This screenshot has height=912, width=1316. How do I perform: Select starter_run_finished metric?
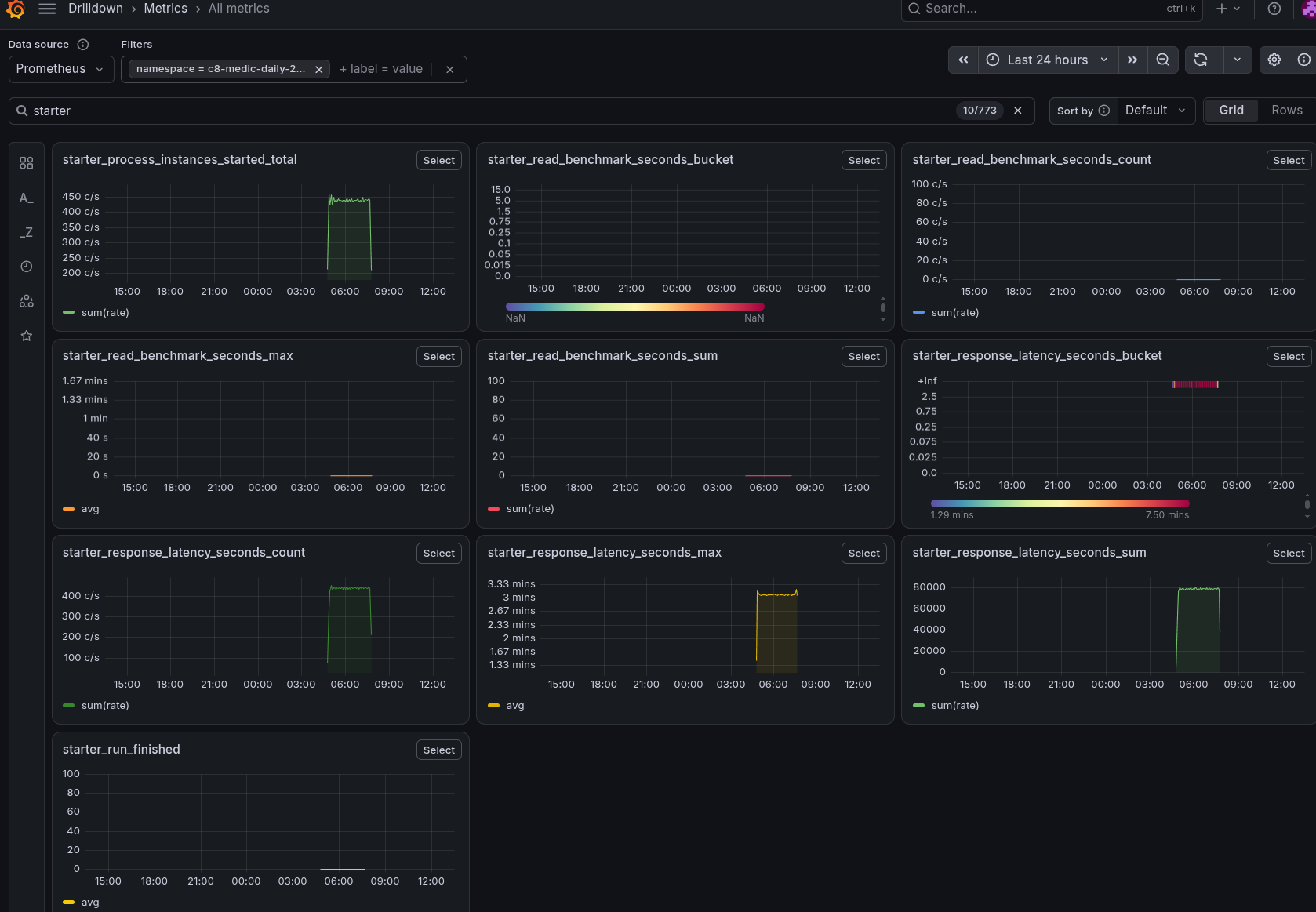(x=439, y=750)
